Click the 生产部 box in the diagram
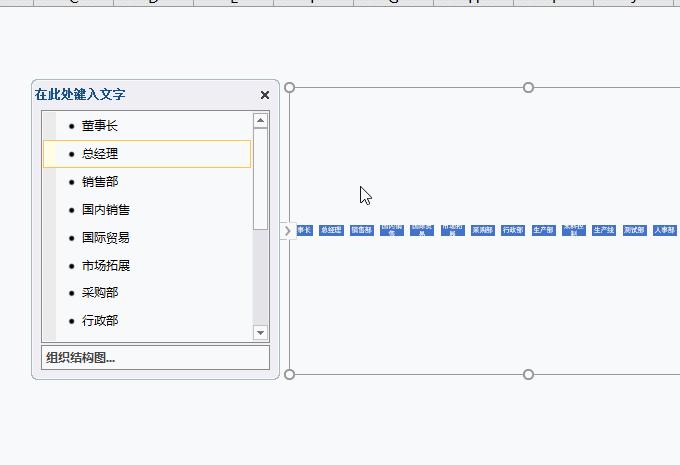680x465 pixels. coord(543,230)
